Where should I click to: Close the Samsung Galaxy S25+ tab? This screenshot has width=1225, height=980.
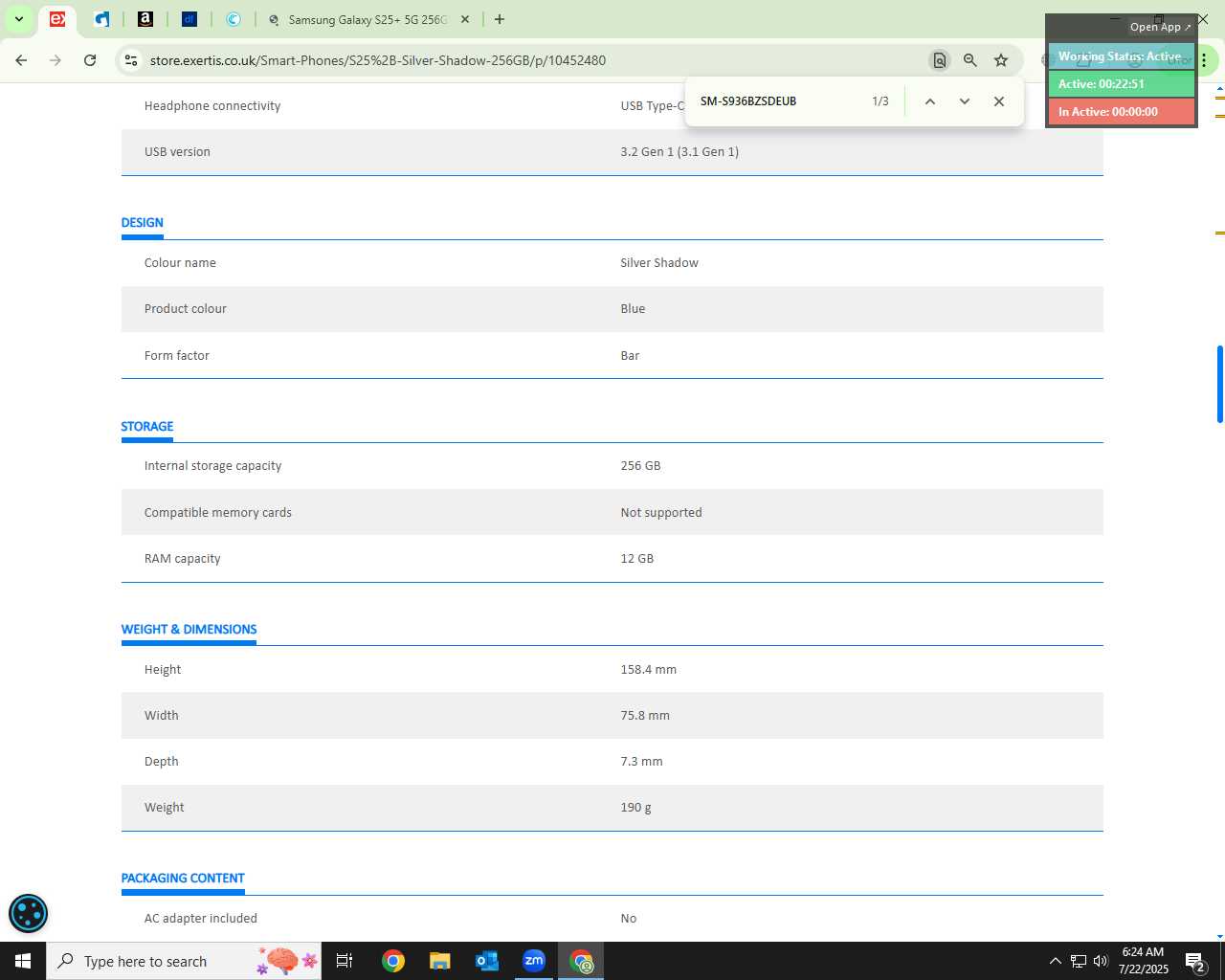(465, 19)
